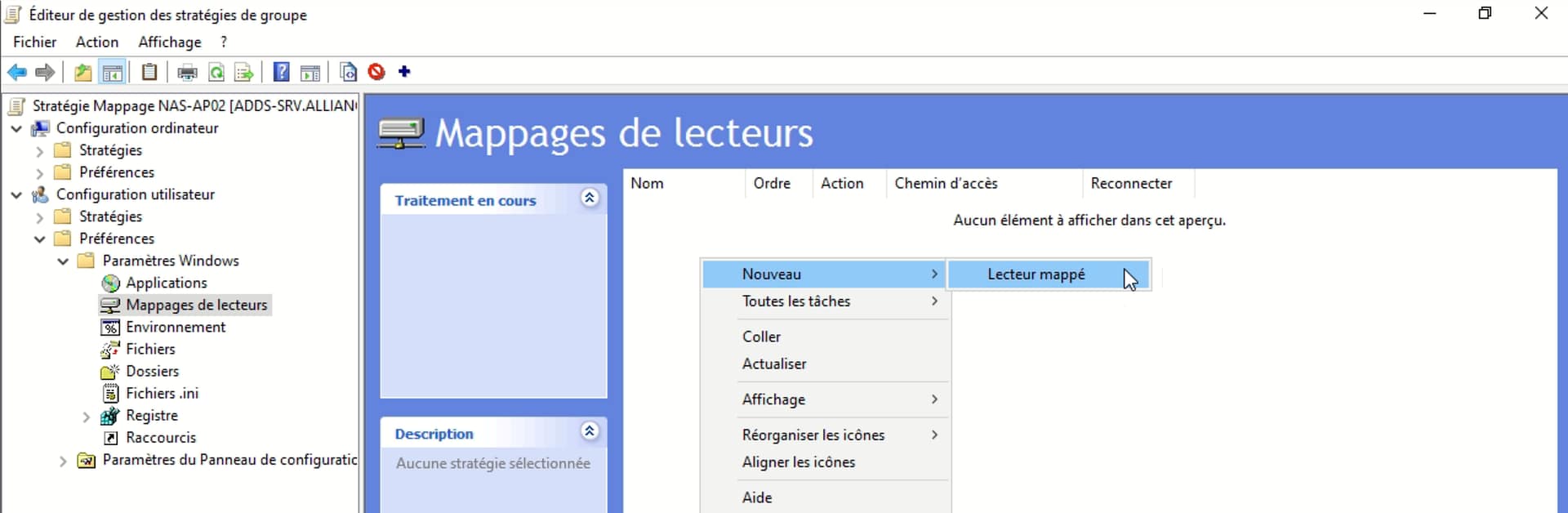
Task: Open the Affichage menu in menu bar
Action: coord(169,42)
